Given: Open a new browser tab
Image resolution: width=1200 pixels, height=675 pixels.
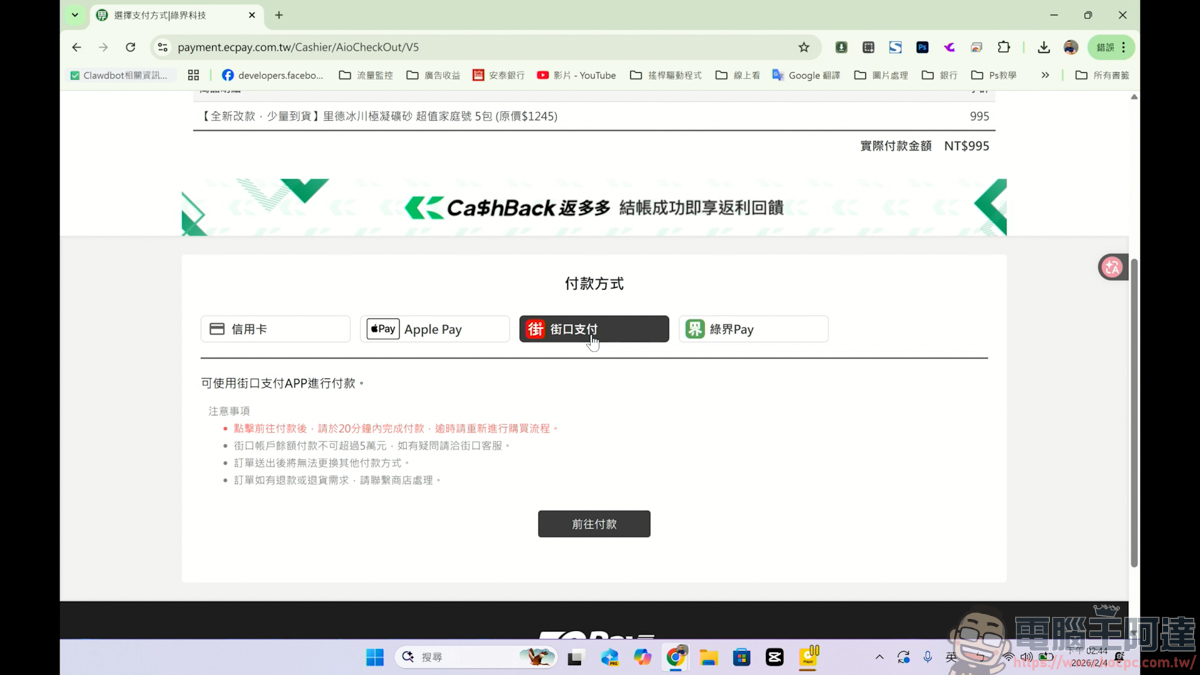Looking at the screenshot, I should [x=278, y=15].
